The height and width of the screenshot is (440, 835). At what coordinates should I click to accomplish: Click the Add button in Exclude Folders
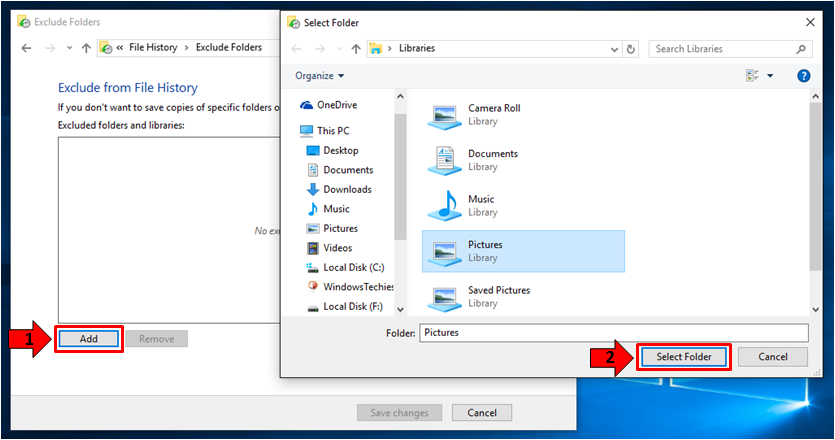click(88, 339)
